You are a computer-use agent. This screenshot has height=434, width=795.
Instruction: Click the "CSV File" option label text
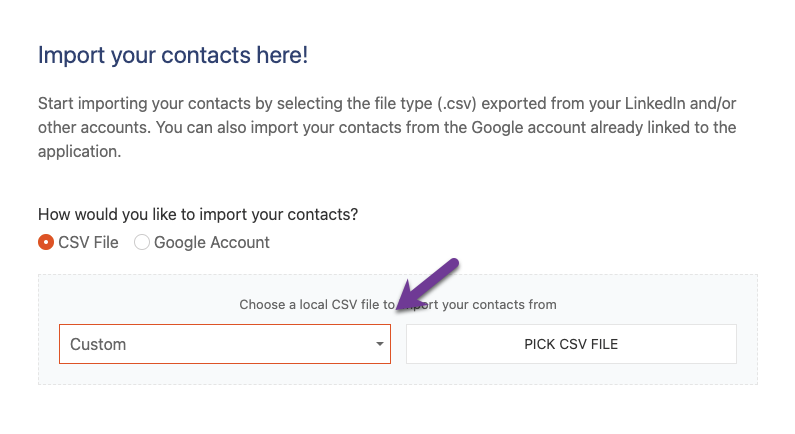pyautogui.click(x=91, y=242)
